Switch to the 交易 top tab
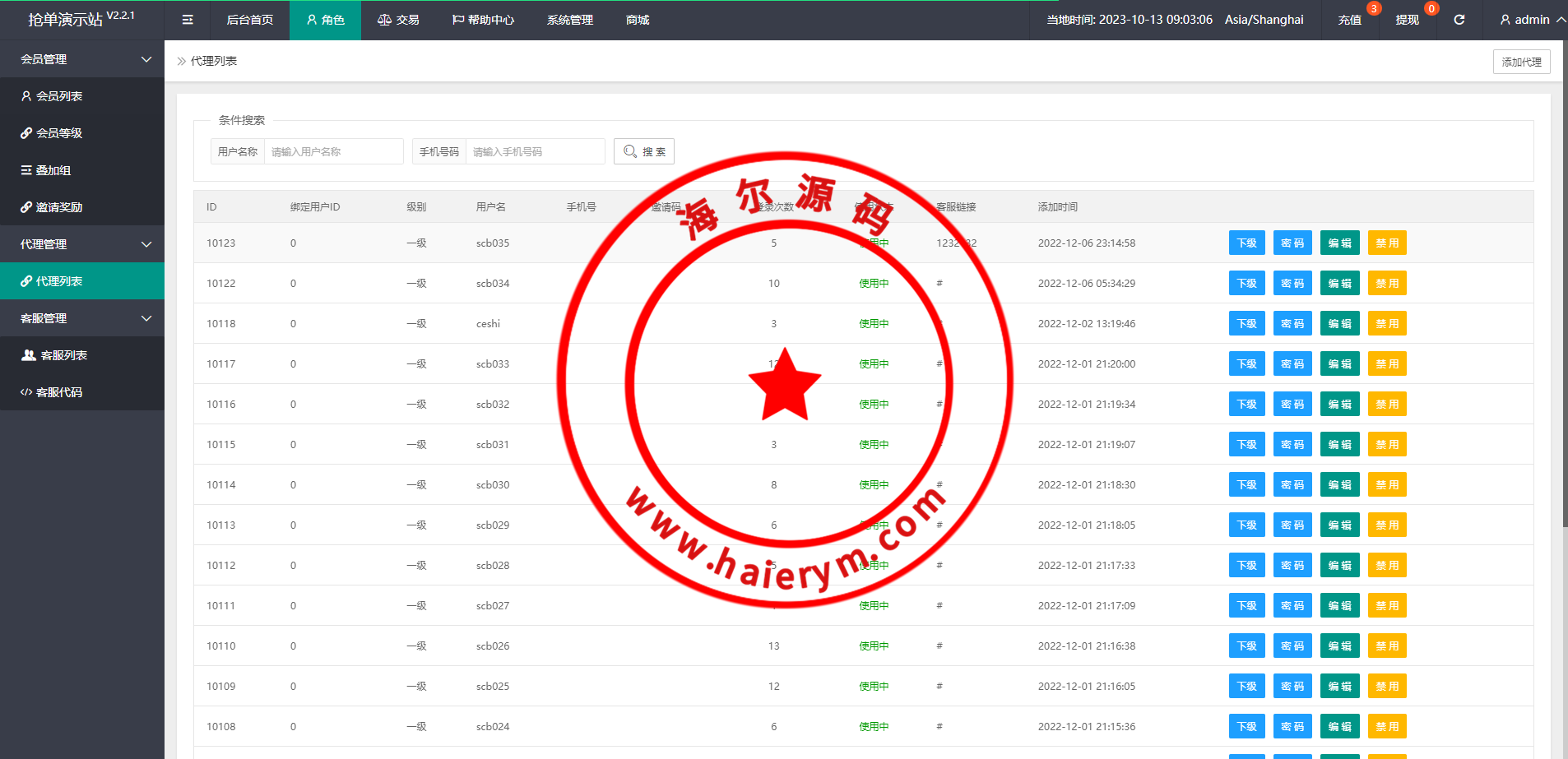This screenshot has height=759, width=1568. click(x=398, y=20)
